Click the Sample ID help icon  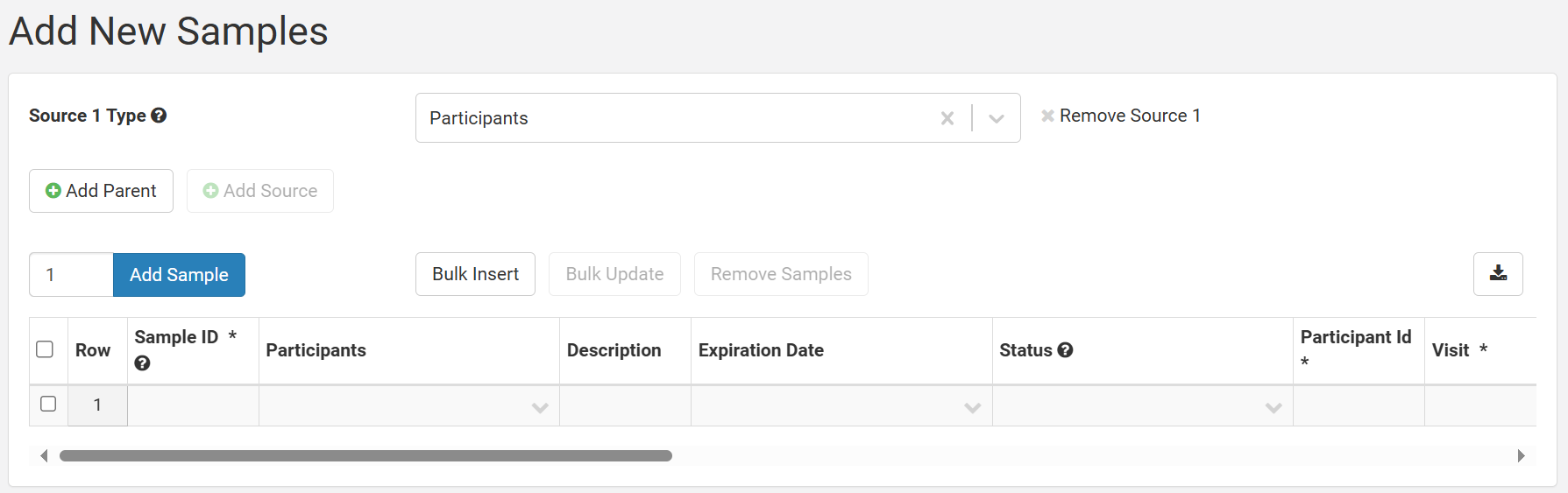pos(142,363)
